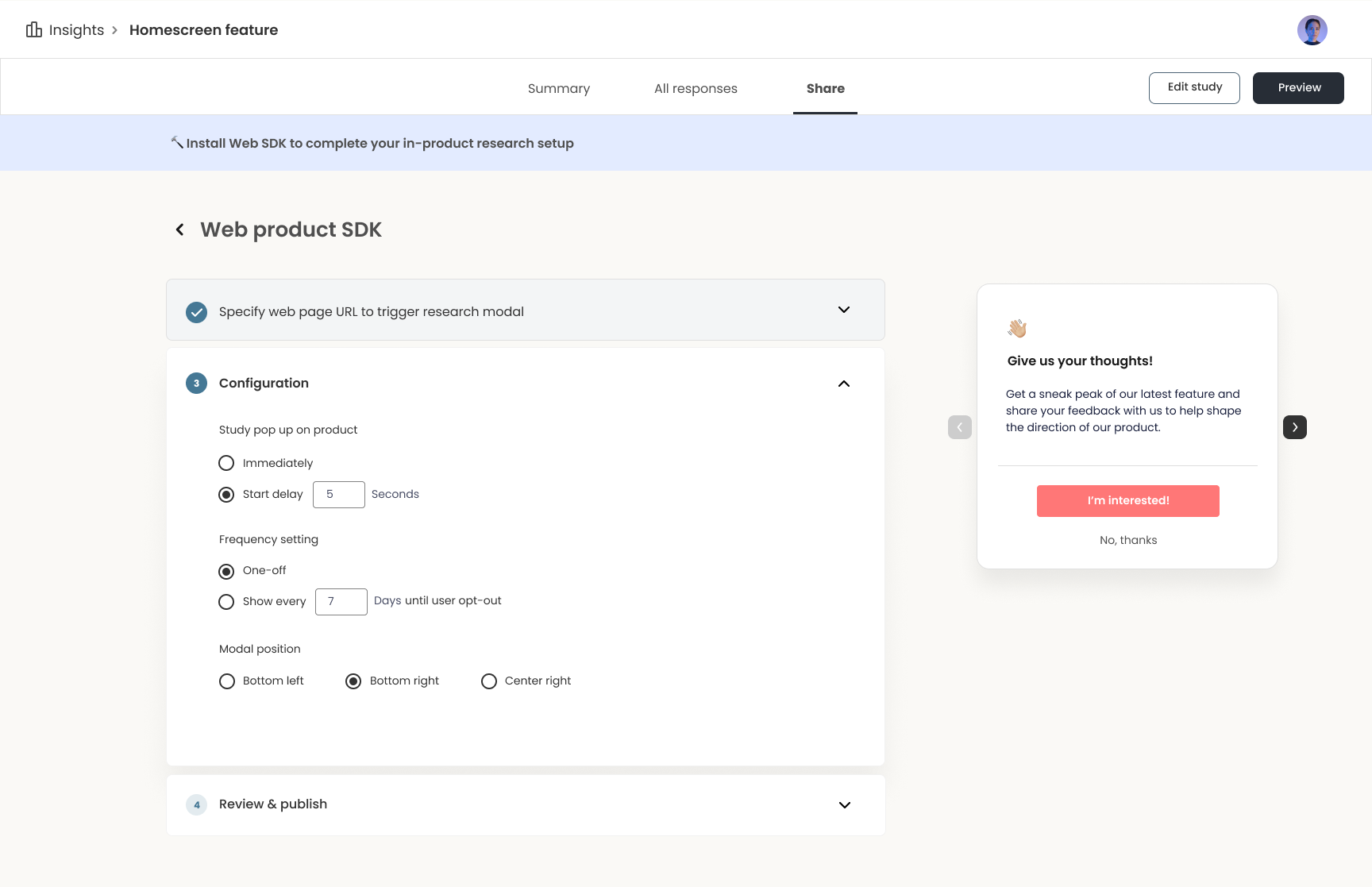Collapse the Configuration section
This screenshot has width=1372, height=887.
click(844, 384)
